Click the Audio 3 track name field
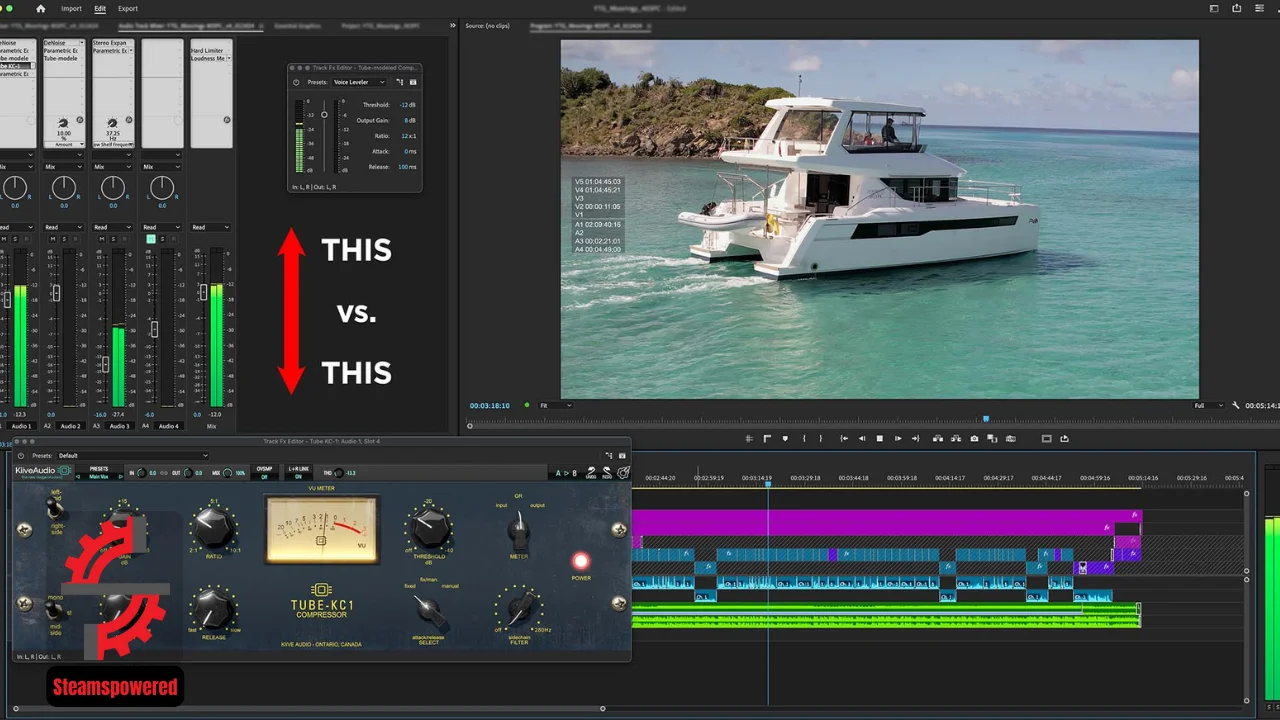The width and height of the screenshot is (1280, 720). (x=119, y=426)
